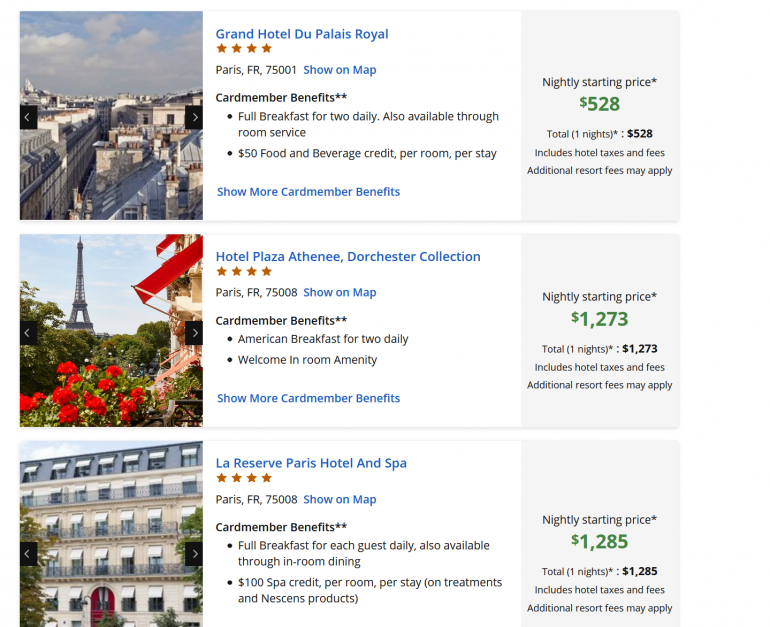The image size is (770, 627).
Task: Open Hotel Plaza Athenee, Dorchester Collection page
Action: (x=348, y=257)
